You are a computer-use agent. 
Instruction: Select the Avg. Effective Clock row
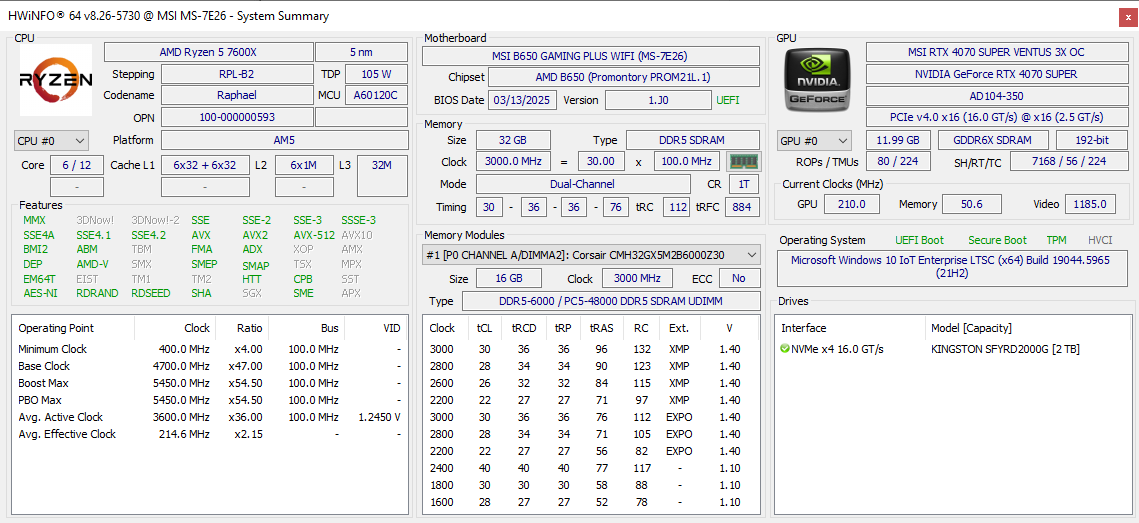coord(210,434)
